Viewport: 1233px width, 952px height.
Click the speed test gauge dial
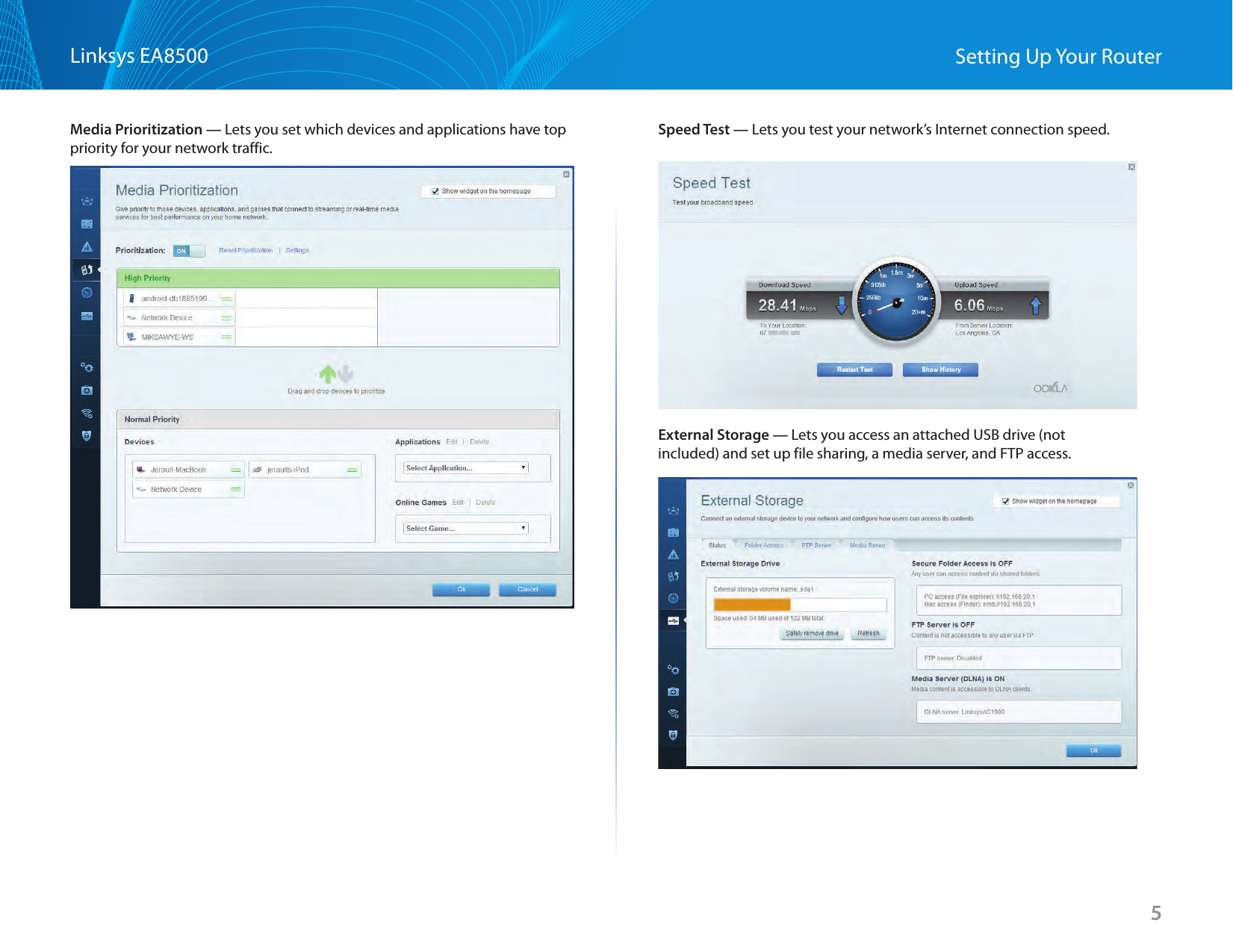click(896, 302)
